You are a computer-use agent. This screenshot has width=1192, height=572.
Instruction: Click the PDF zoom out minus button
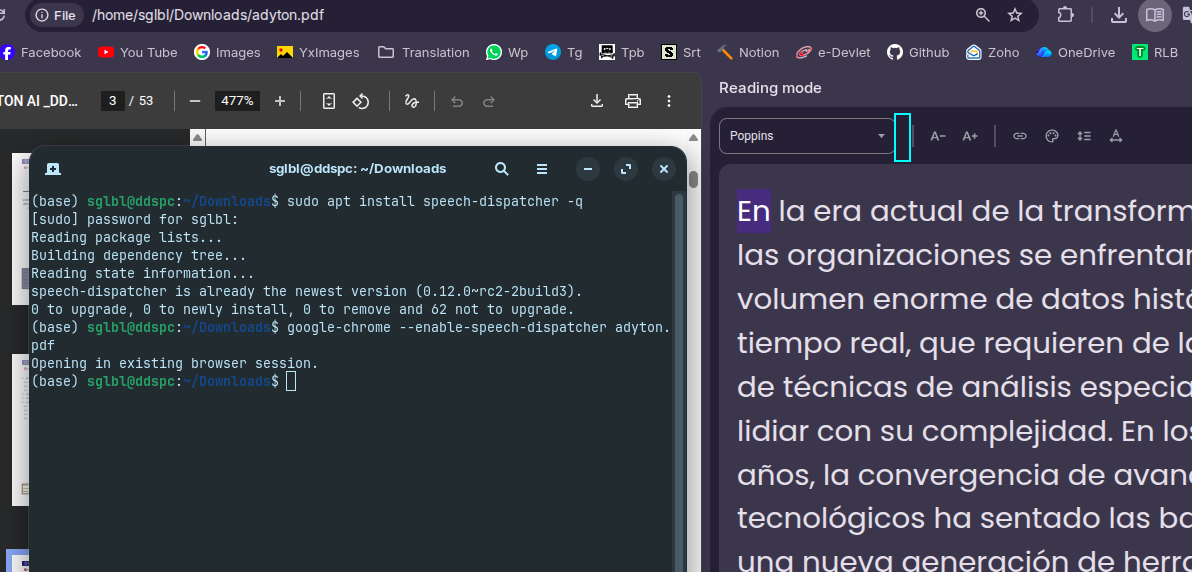[x=195, y=101]
